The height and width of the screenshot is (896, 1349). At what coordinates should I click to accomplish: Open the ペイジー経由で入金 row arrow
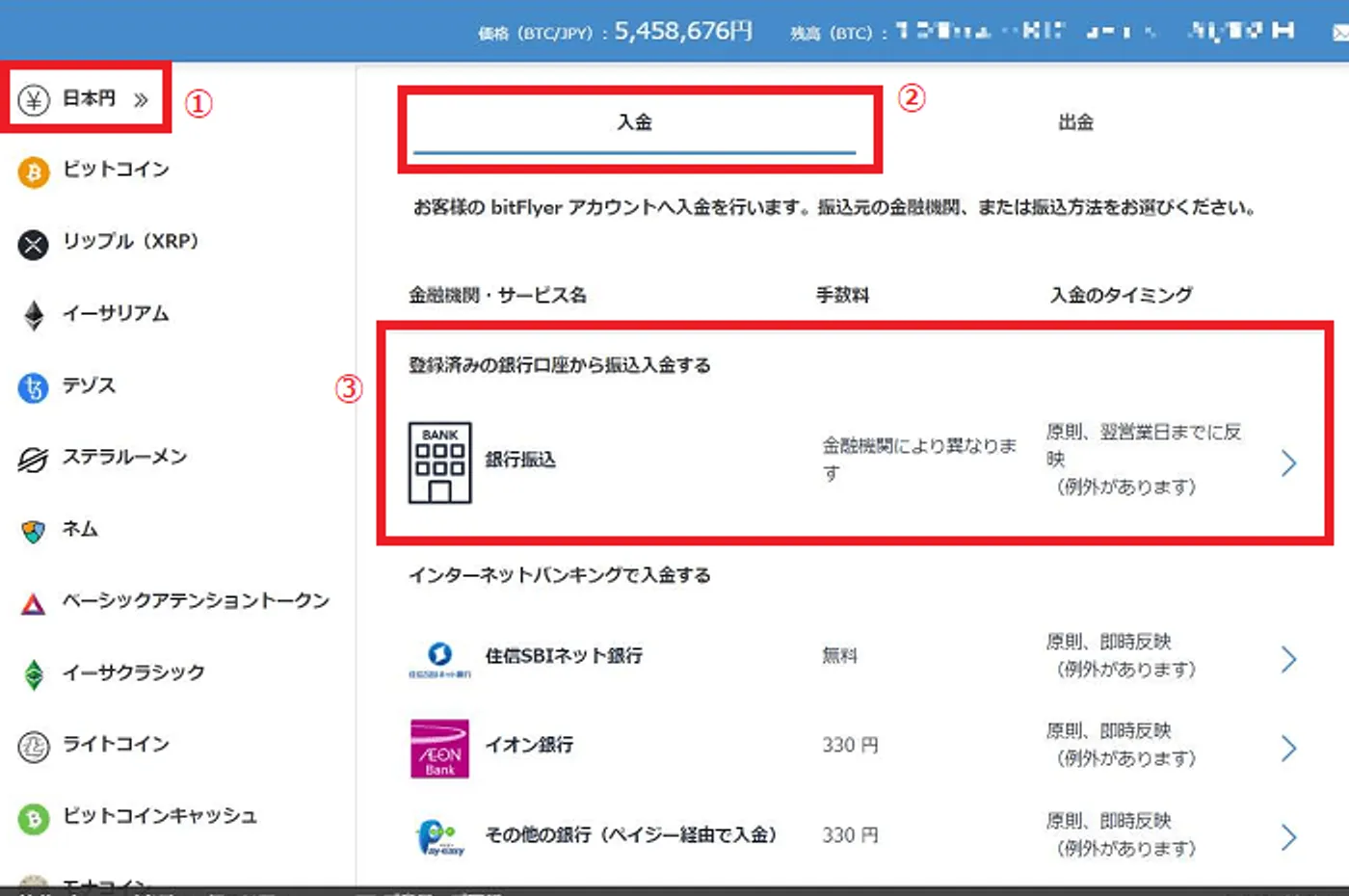pos(1289,837)
